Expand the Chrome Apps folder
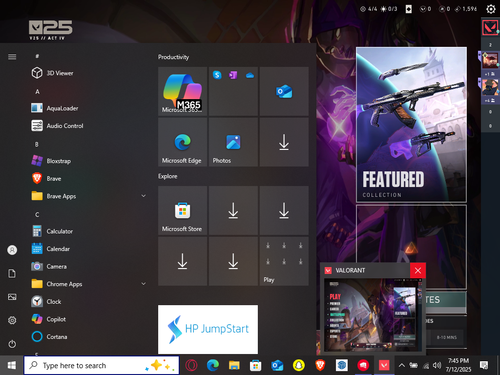This screenshot has height=375, width=500. click(x=88, y=284)
